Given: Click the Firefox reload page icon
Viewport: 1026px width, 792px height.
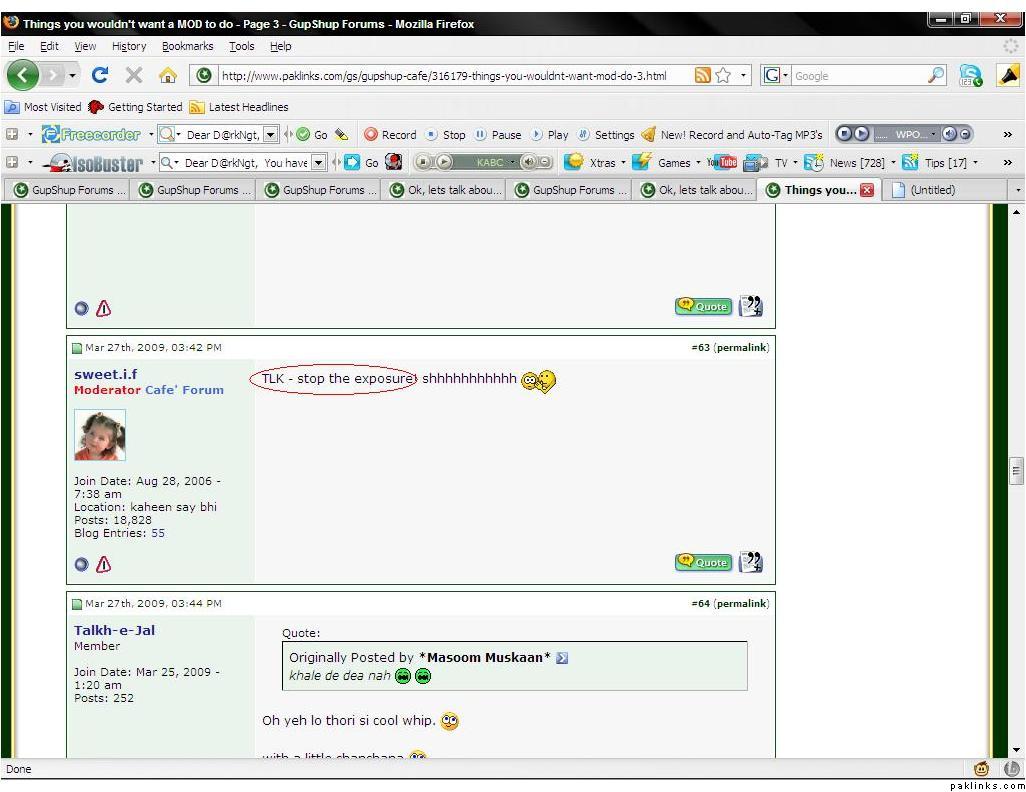Looking at the screenshot, I should [100, 75].
